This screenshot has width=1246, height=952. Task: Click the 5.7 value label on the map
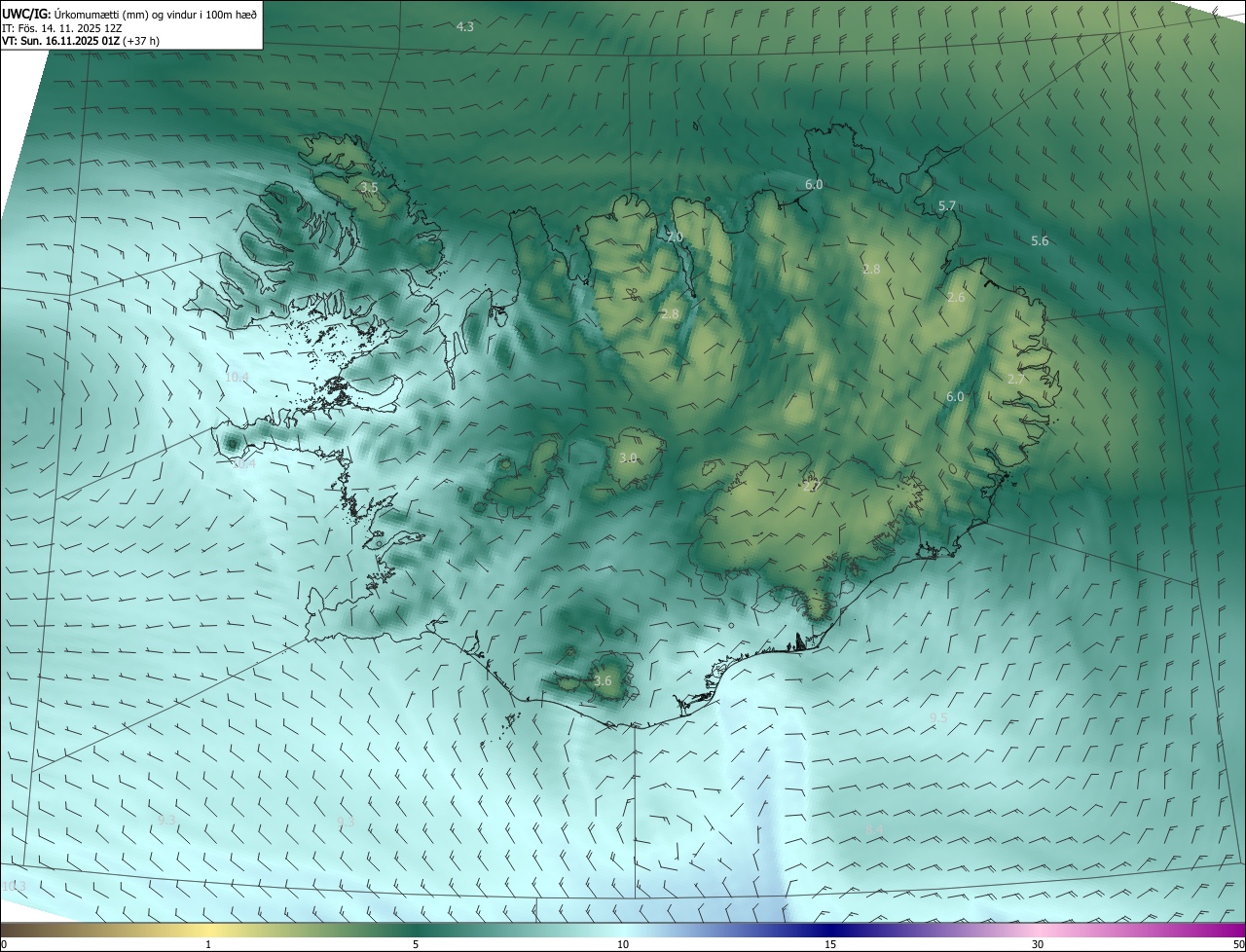coord(947,205)
